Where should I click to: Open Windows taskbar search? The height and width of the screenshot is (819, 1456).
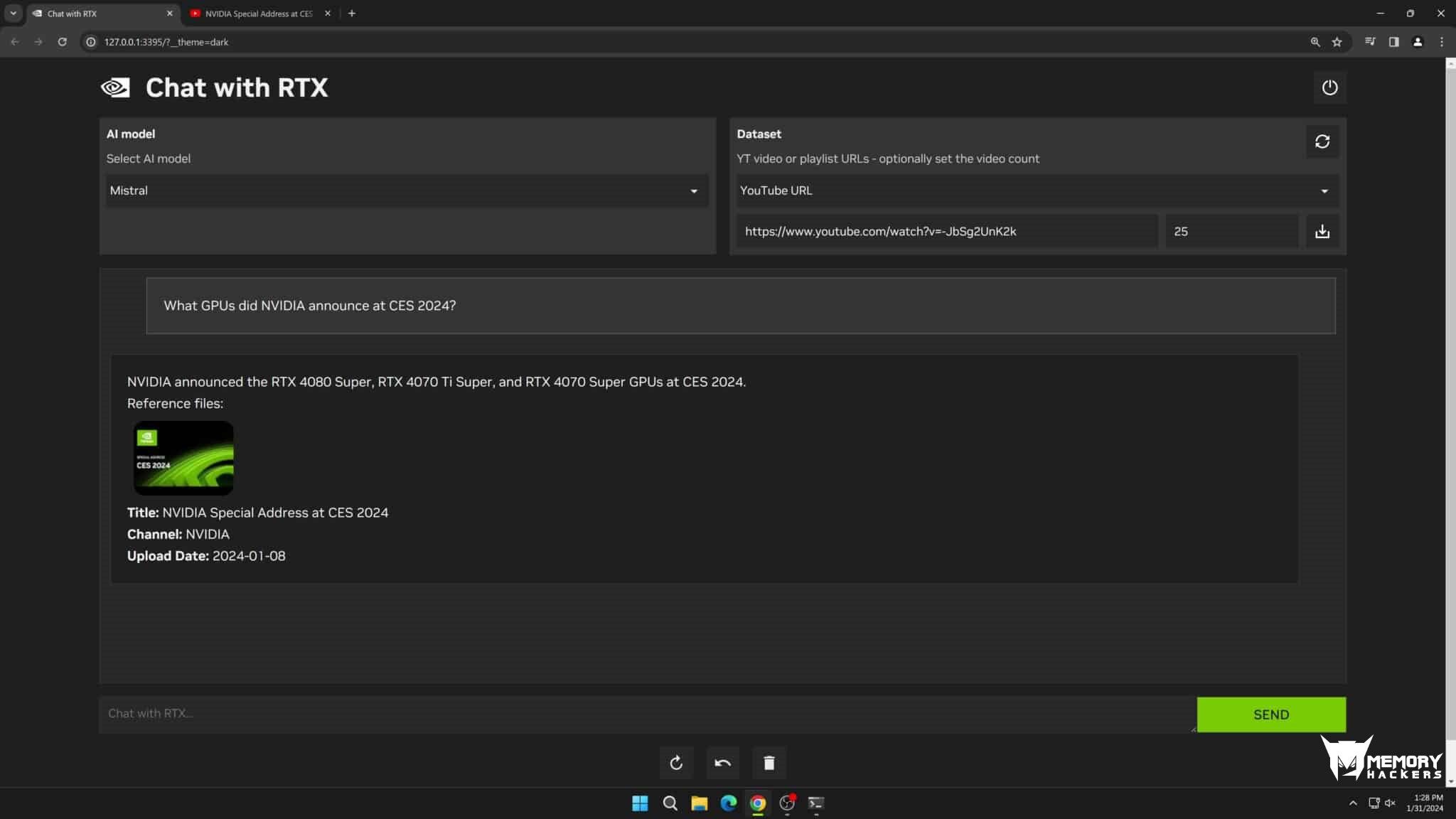coord(670,803)
